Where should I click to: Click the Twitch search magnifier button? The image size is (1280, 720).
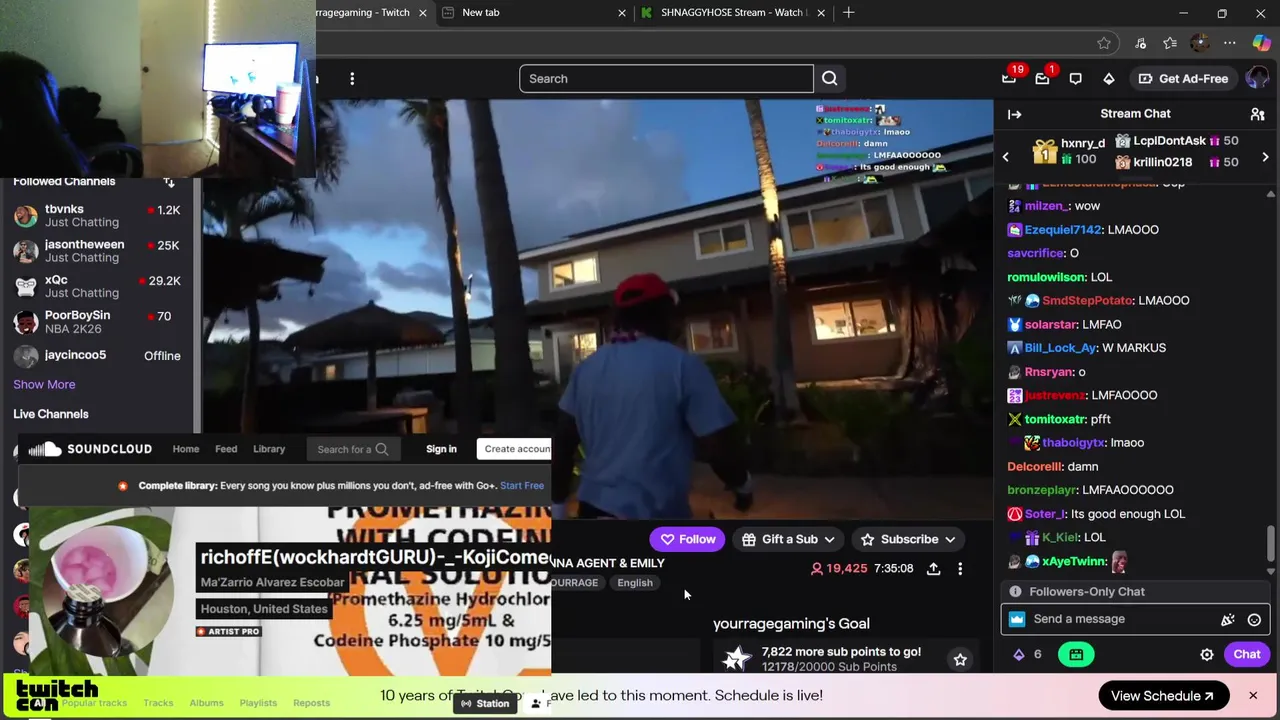point(829,79)
